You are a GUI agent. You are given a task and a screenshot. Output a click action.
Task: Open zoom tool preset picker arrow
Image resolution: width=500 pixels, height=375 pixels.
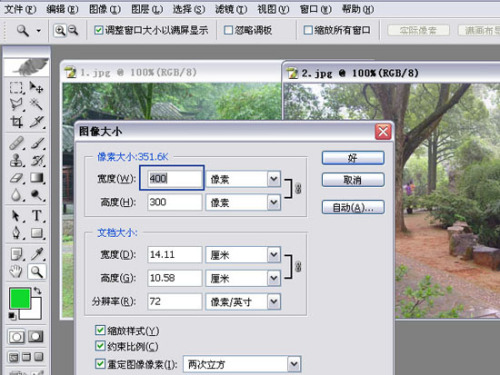click(39, 31)
